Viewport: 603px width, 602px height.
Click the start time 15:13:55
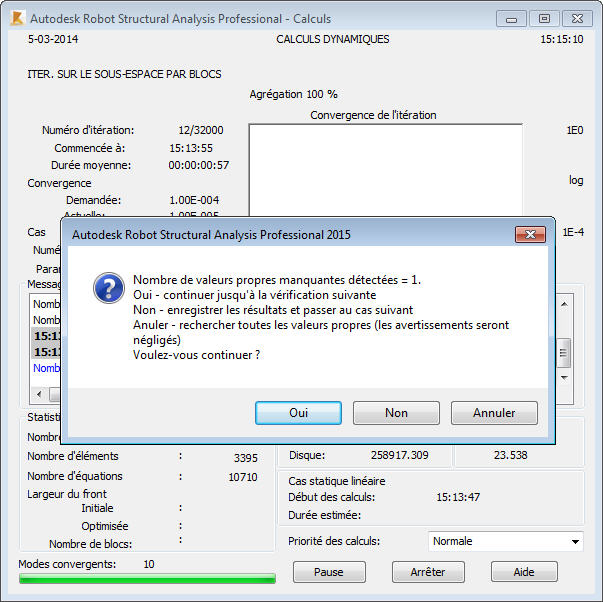191,148
